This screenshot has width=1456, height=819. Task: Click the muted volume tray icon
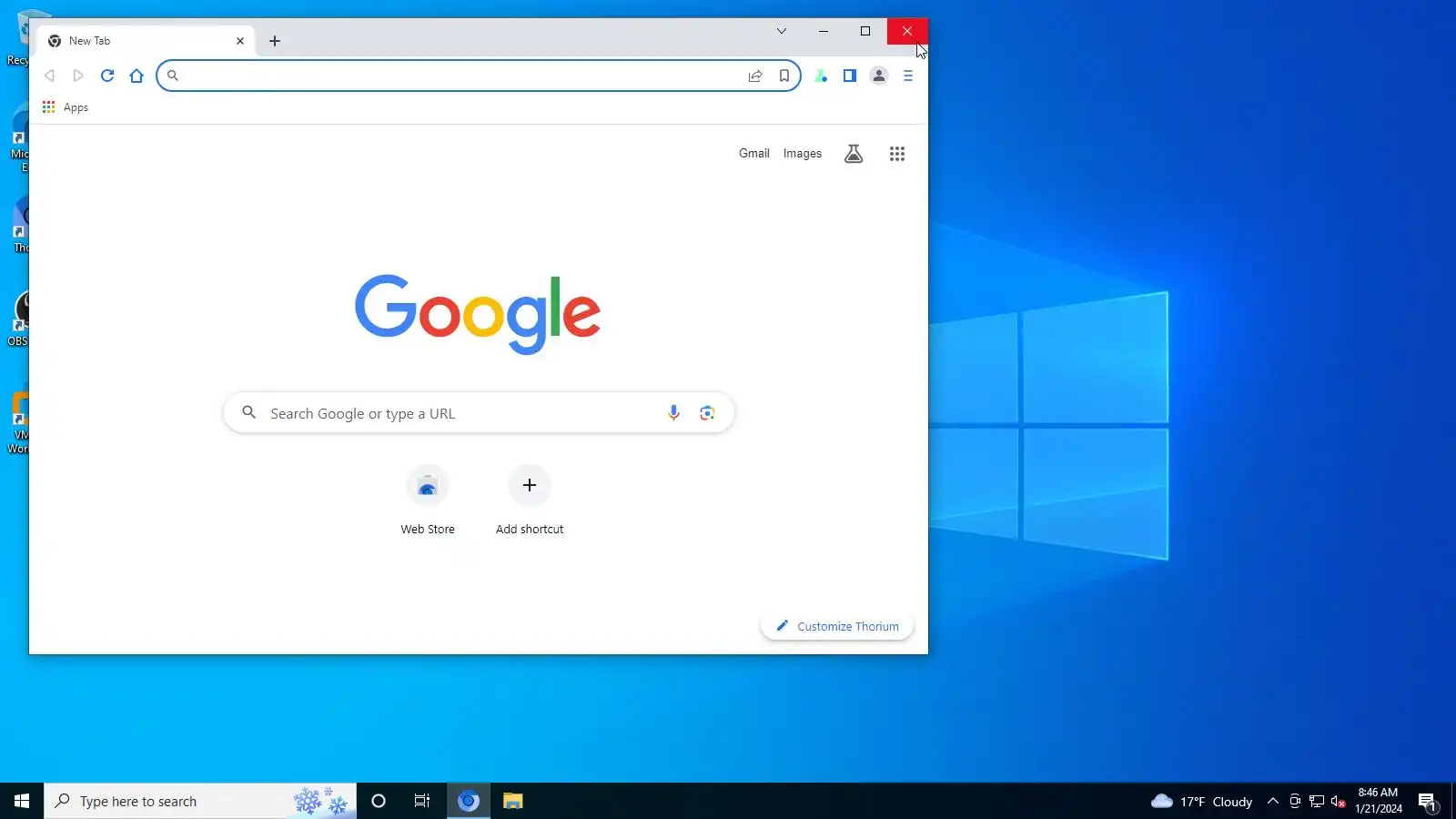(x=1338, y=801)
